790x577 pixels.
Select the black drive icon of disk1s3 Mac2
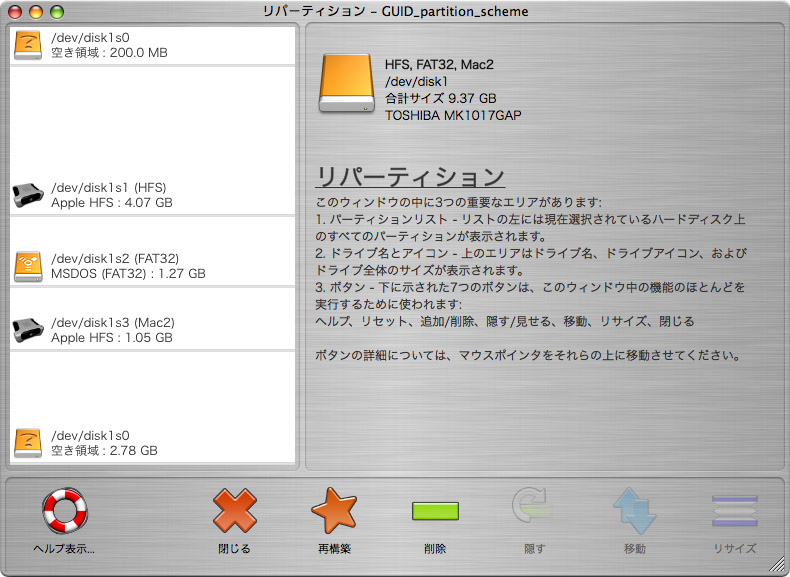point(28,330)
